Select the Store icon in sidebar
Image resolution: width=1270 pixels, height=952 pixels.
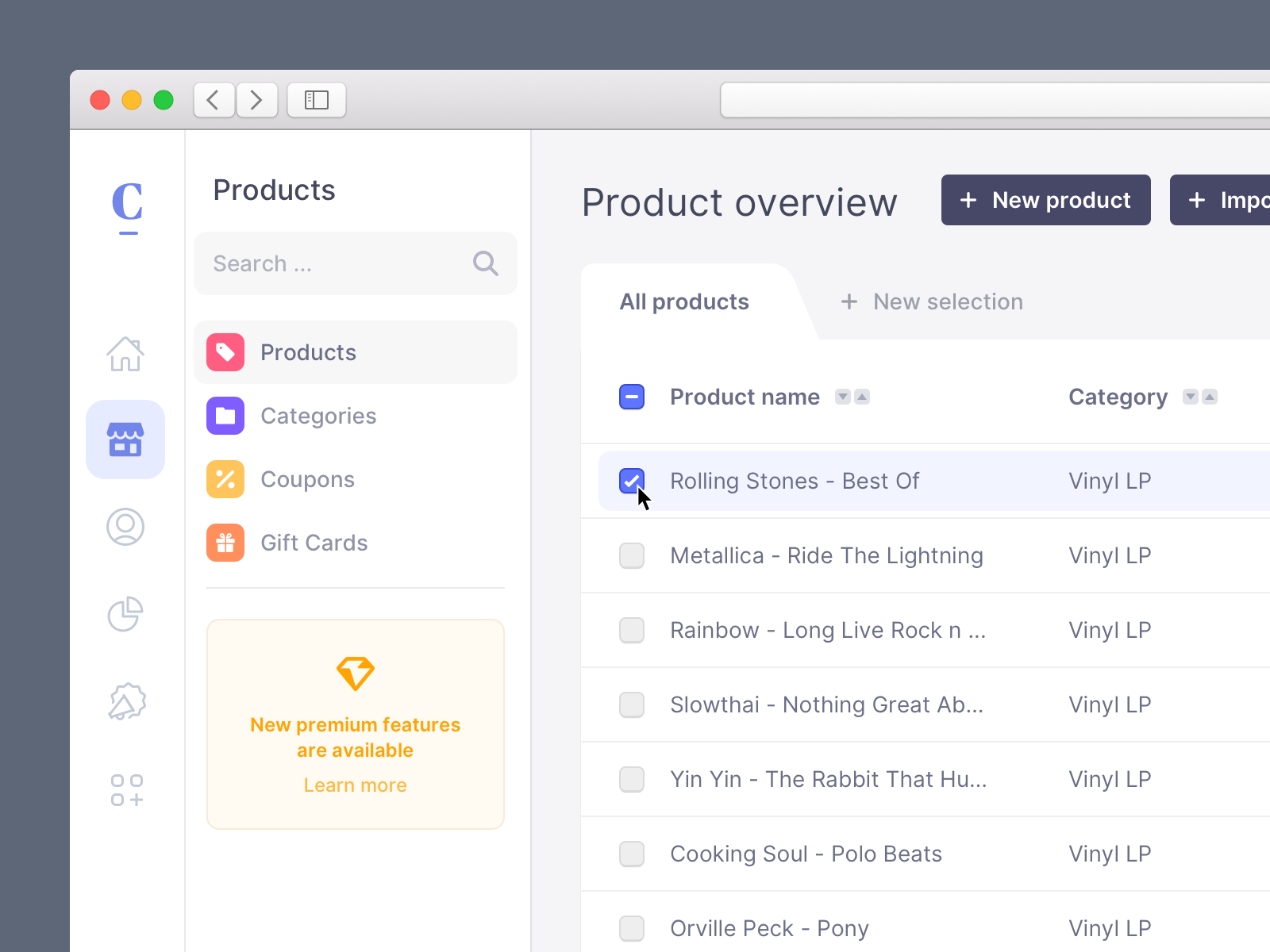coord(125,440)
